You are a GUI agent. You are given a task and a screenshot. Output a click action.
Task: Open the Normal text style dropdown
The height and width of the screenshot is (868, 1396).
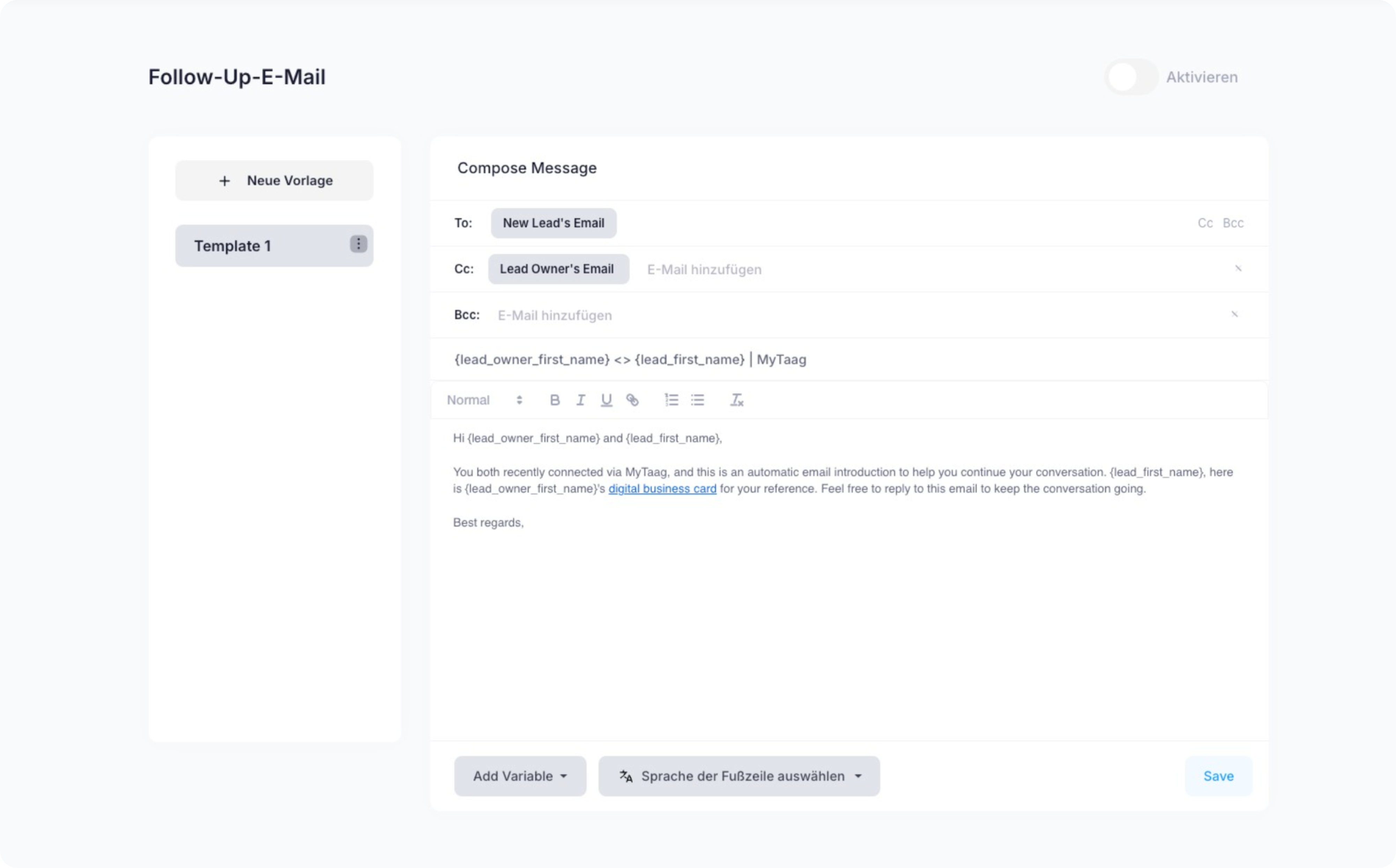click(484, 400)
